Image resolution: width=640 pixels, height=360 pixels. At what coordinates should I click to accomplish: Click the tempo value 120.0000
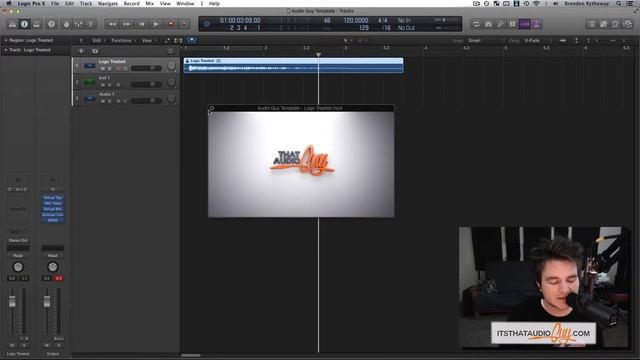[x=356, y=20]
